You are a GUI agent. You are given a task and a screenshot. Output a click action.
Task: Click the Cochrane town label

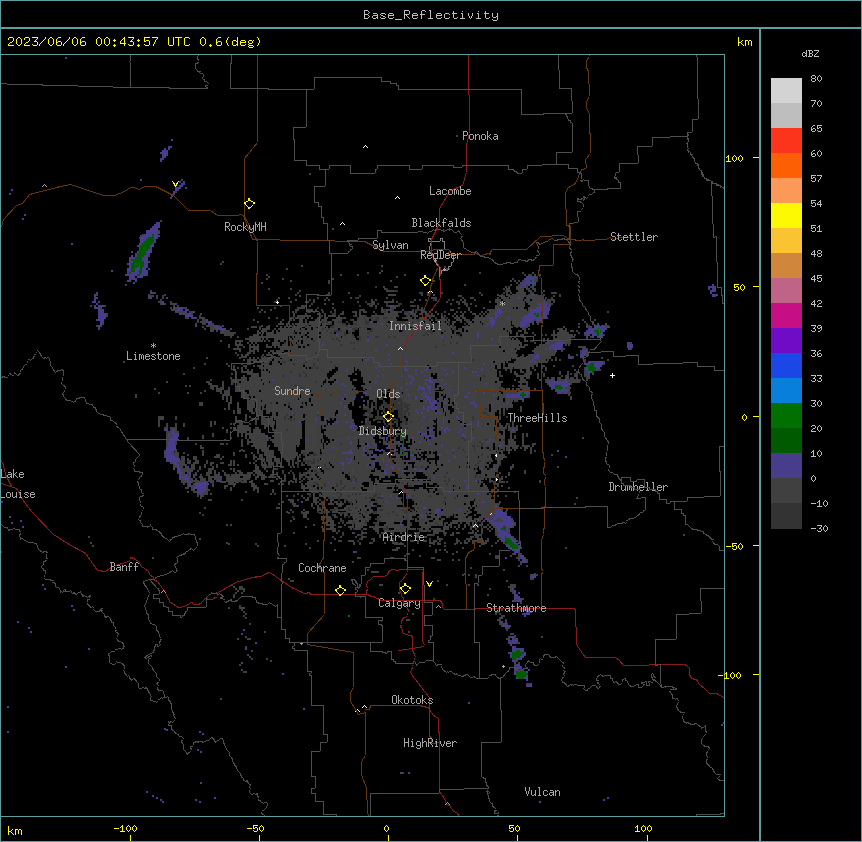pyautogui.click(x=322, y=568)
